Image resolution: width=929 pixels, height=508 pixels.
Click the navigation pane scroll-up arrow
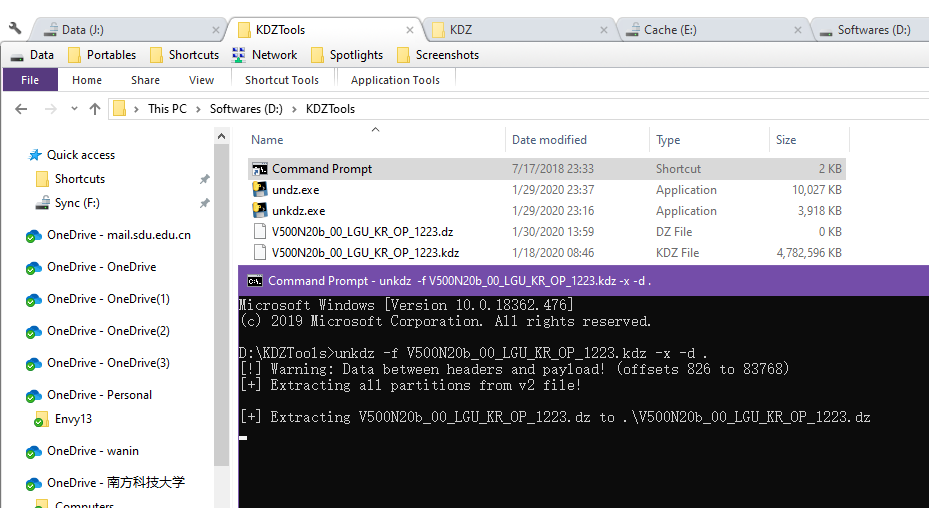point(222,136)
